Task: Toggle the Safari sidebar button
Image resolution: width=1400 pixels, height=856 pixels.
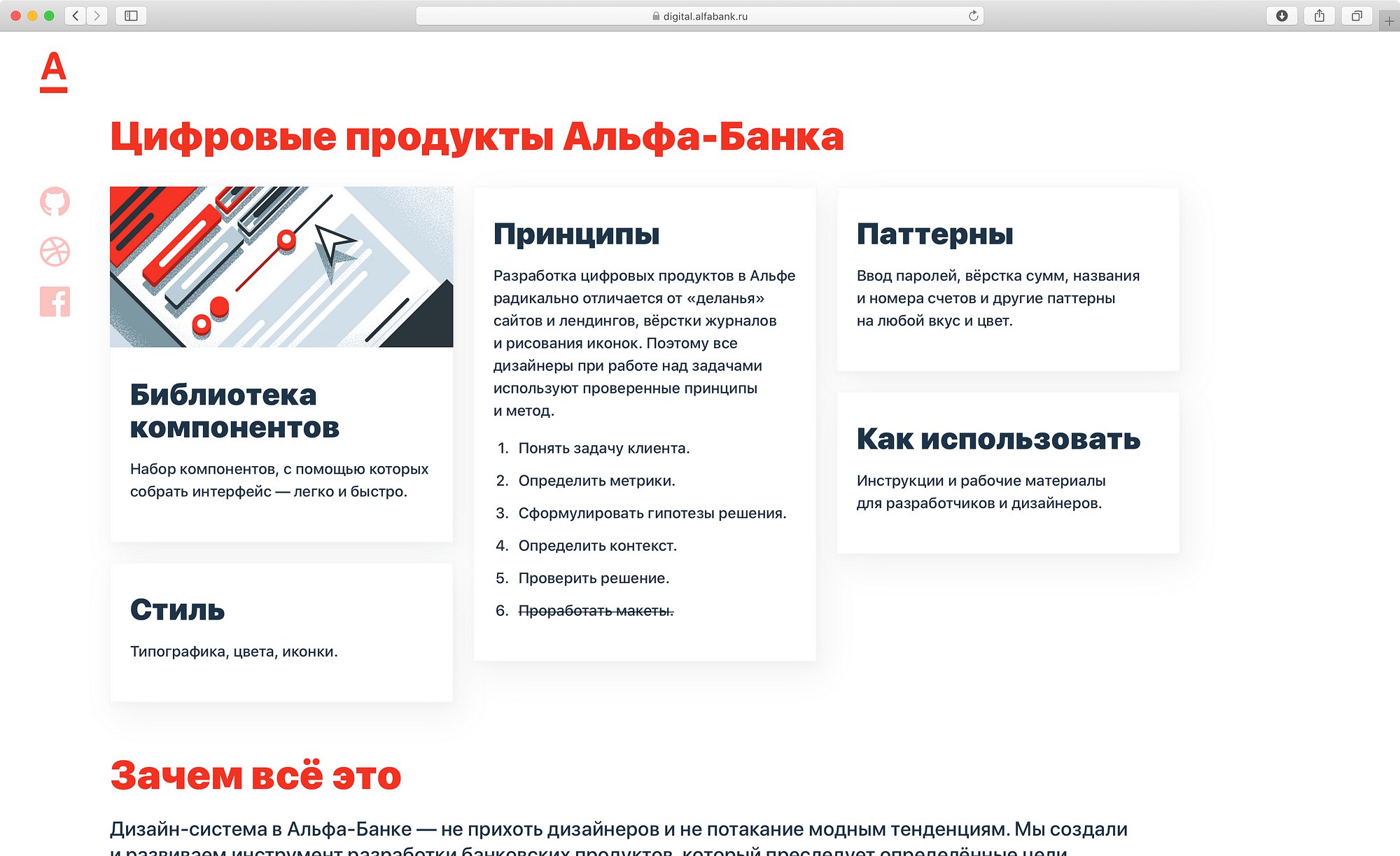Action: click(131, 15)
